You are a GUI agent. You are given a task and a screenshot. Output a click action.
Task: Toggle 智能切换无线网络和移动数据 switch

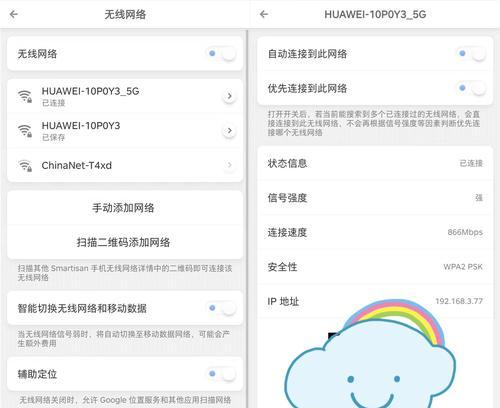pos(223,308)
